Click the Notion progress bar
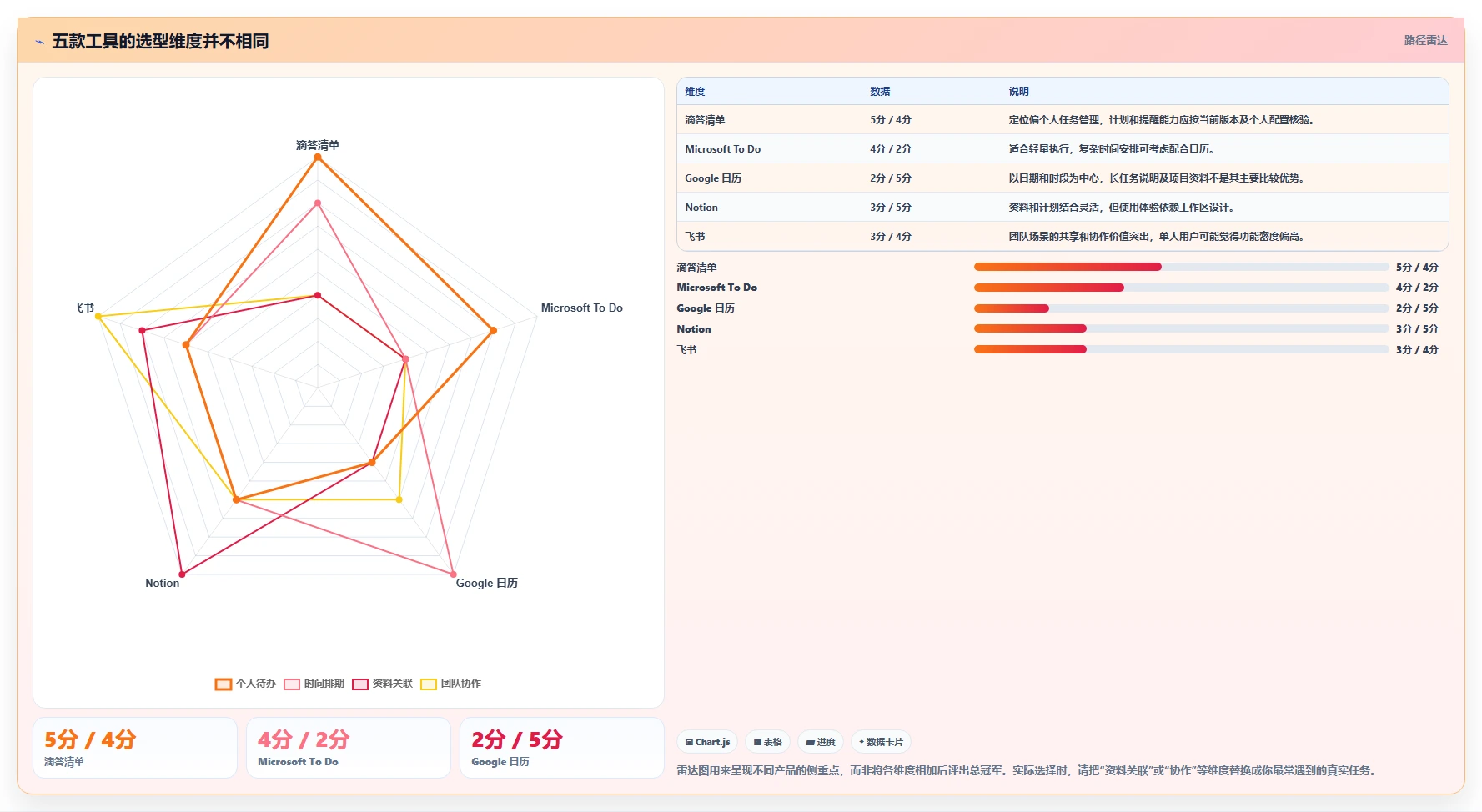 click(x=1182, y=328)
